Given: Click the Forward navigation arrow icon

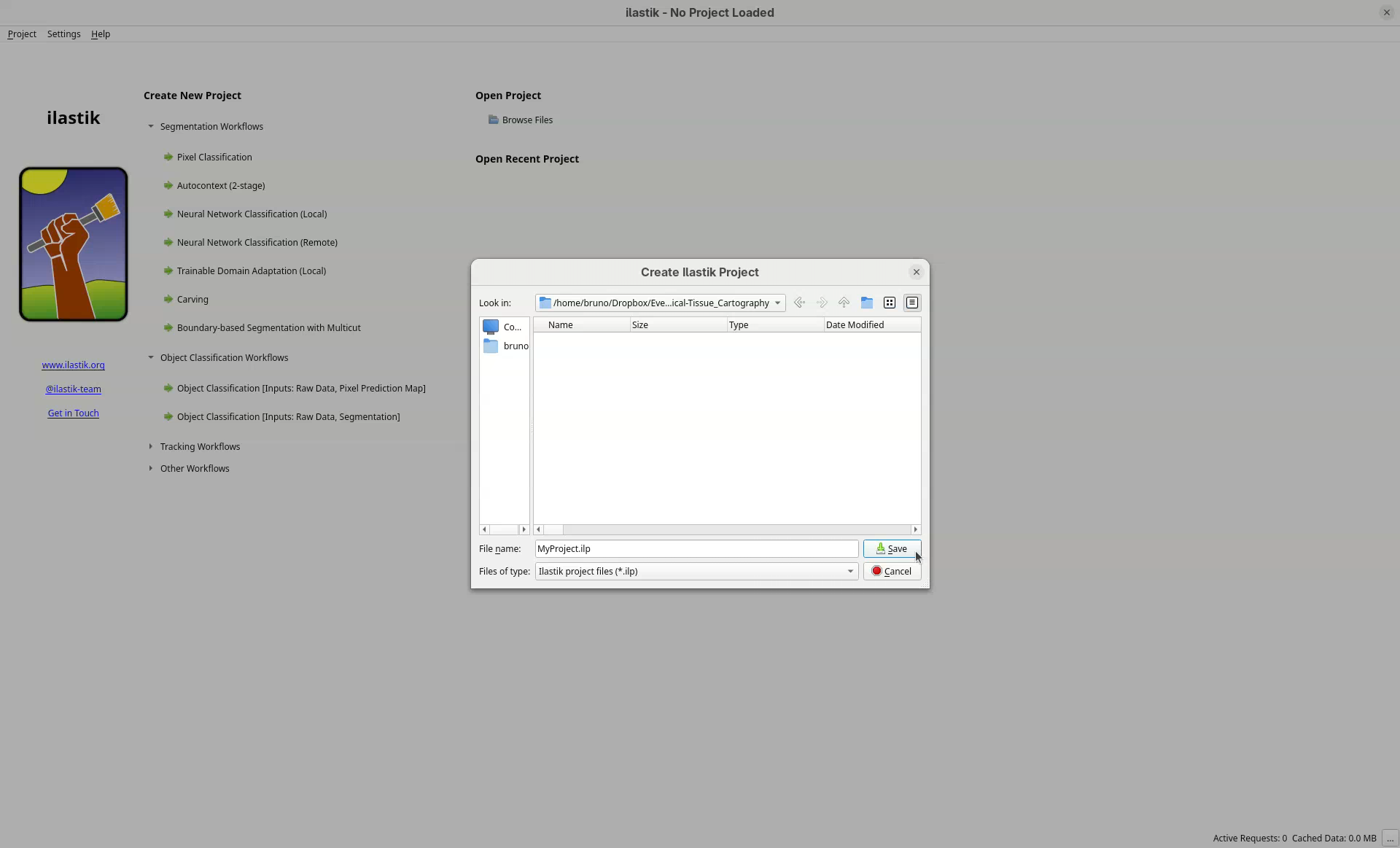Looking at the screenshot, I should tap(822, 303).
